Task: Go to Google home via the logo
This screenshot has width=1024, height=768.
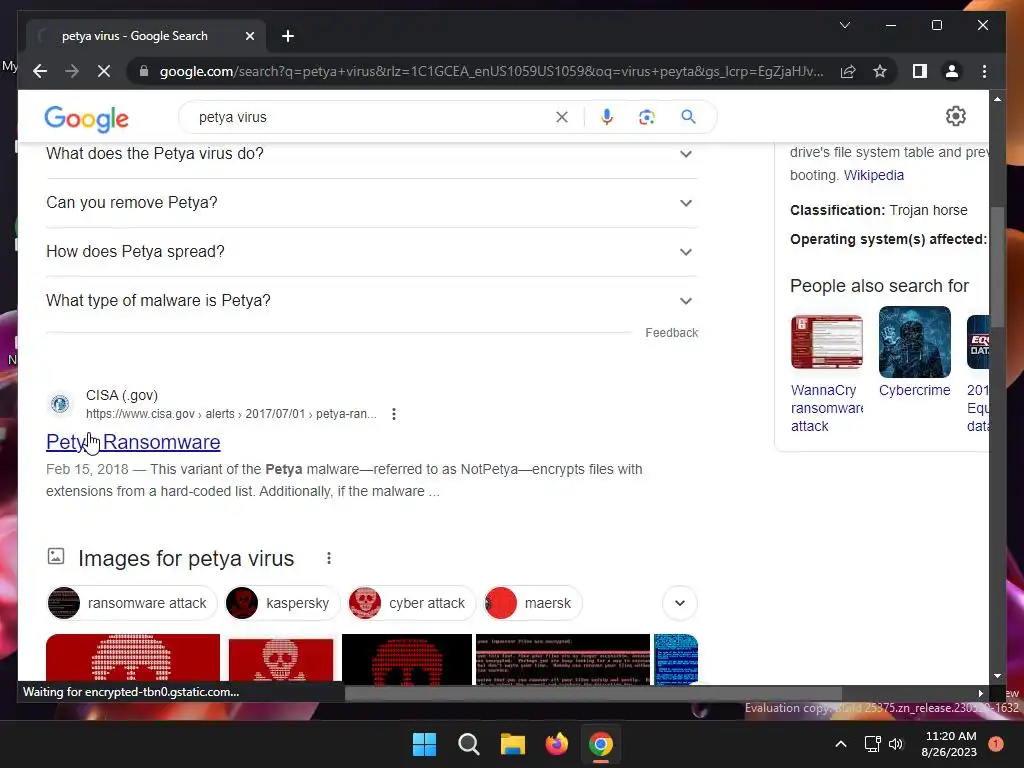Action: (x=86, y=118)
